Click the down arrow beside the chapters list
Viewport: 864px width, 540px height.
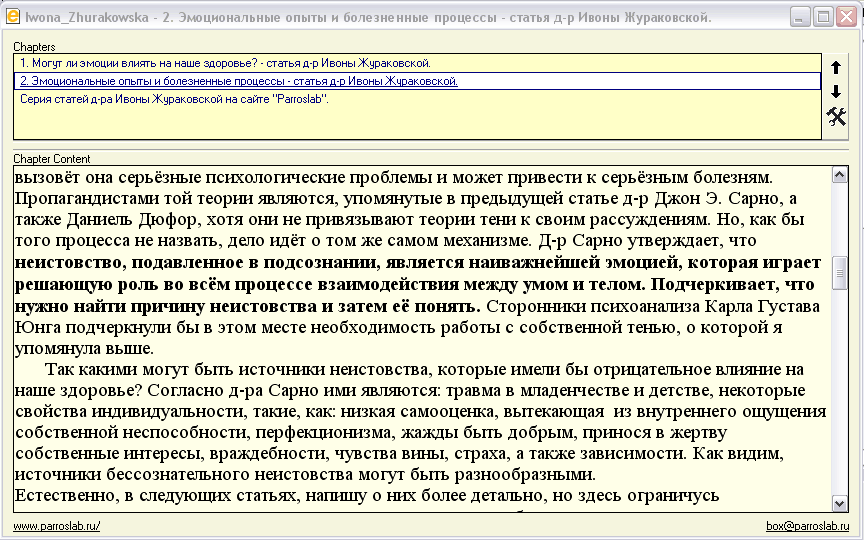pos(836,91)
